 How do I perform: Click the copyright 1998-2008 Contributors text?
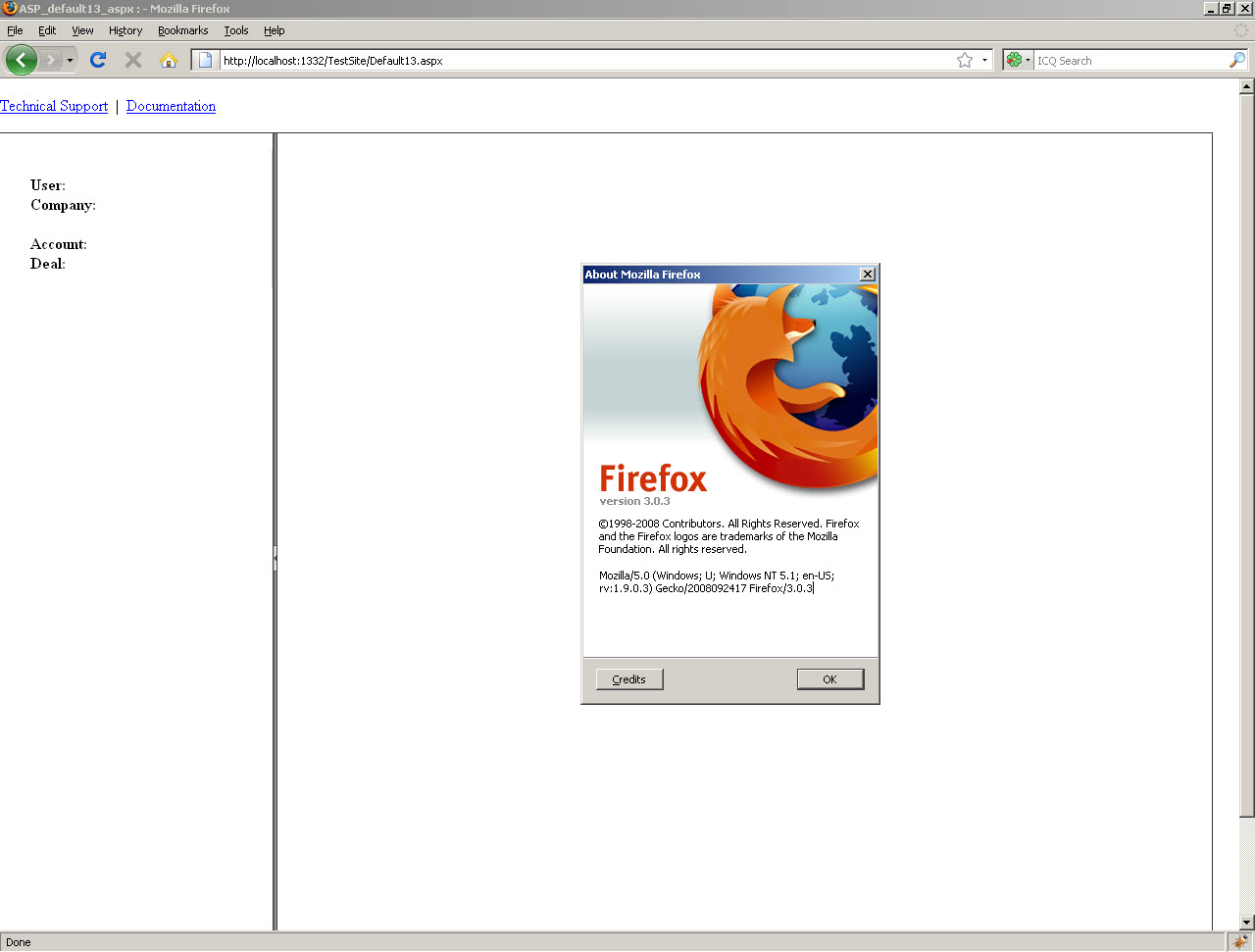pos(728,536)
